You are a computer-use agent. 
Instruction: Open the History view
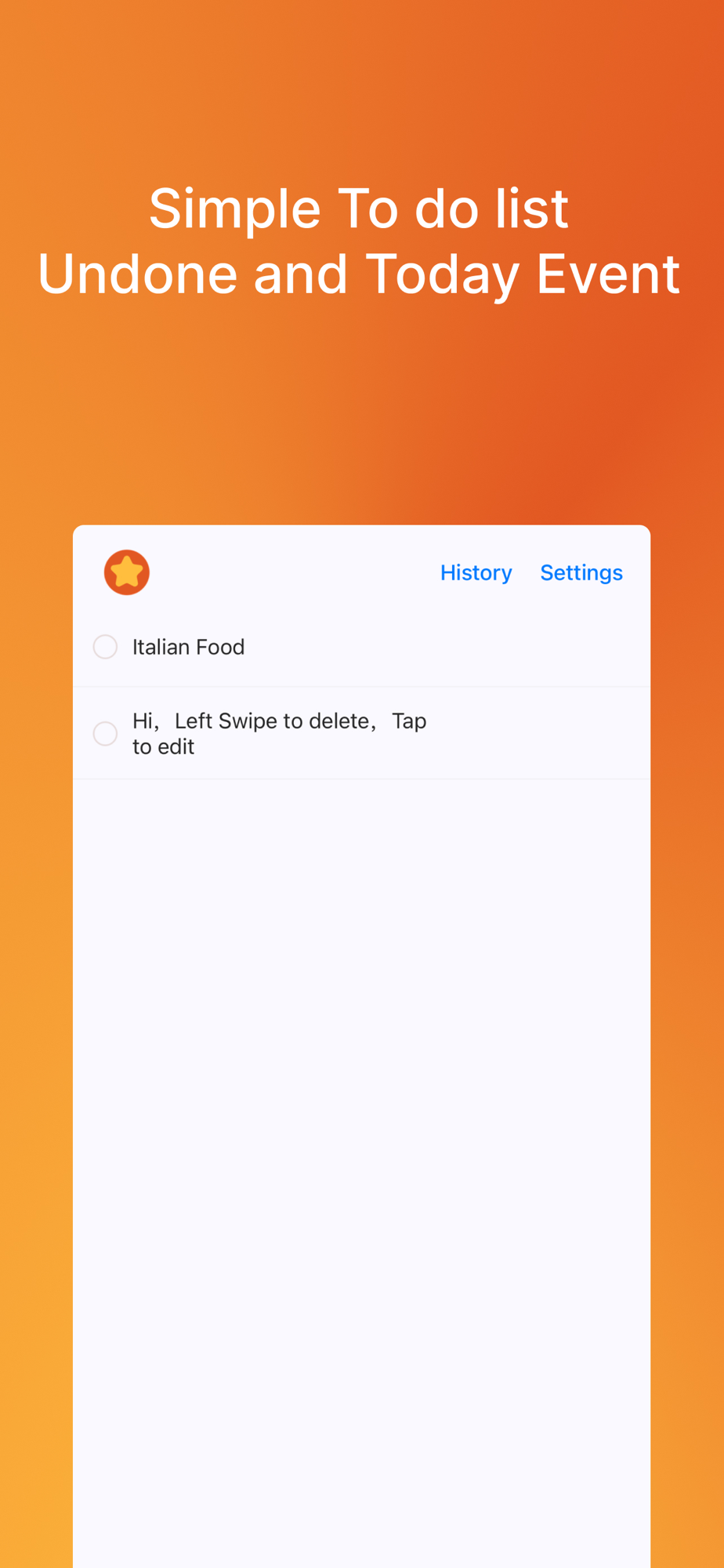476,573
